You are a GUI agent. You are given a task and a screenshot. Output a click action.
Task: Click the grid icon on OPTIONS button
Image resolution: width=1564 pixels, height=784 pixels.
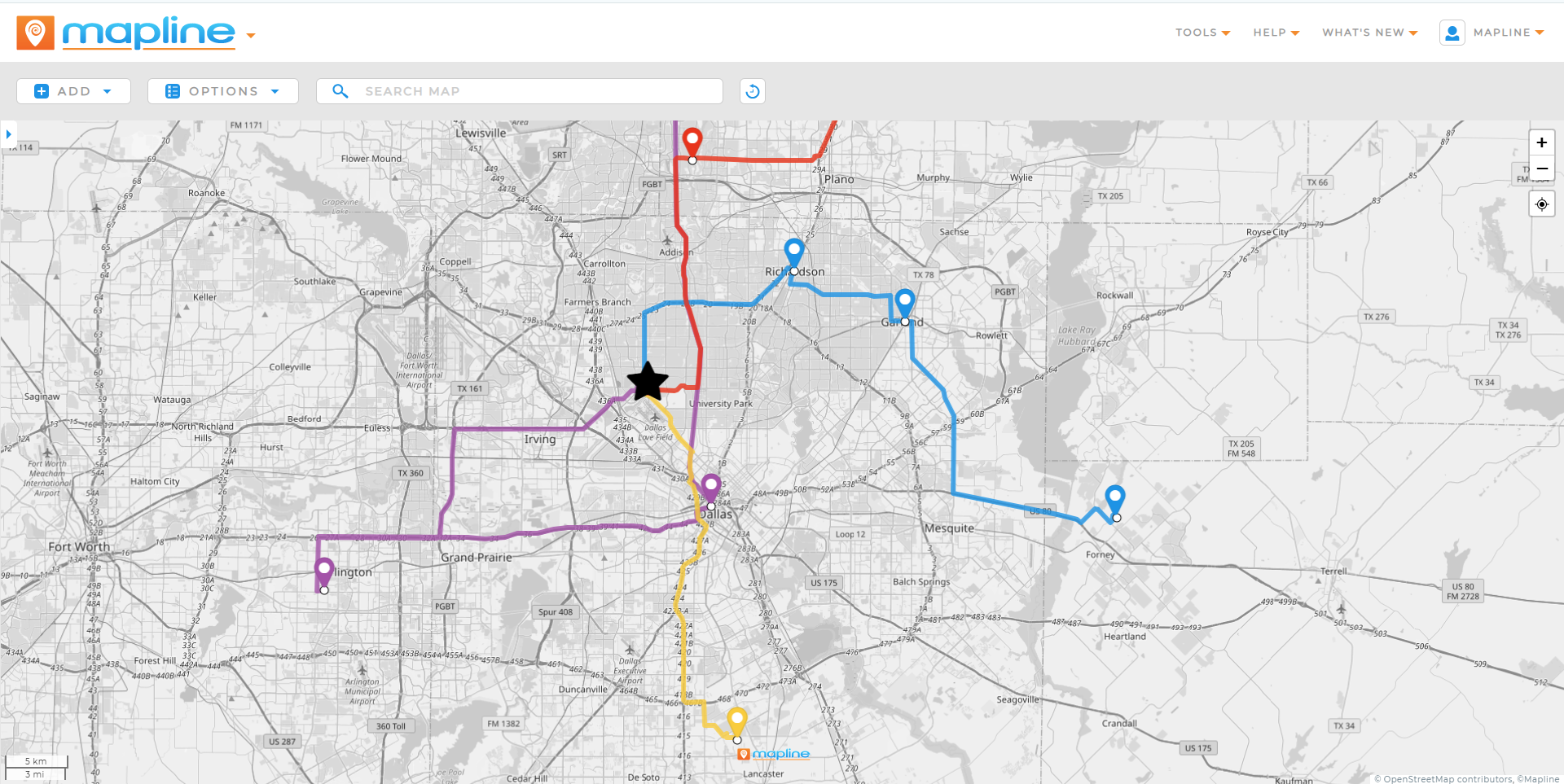click(171, 90)
